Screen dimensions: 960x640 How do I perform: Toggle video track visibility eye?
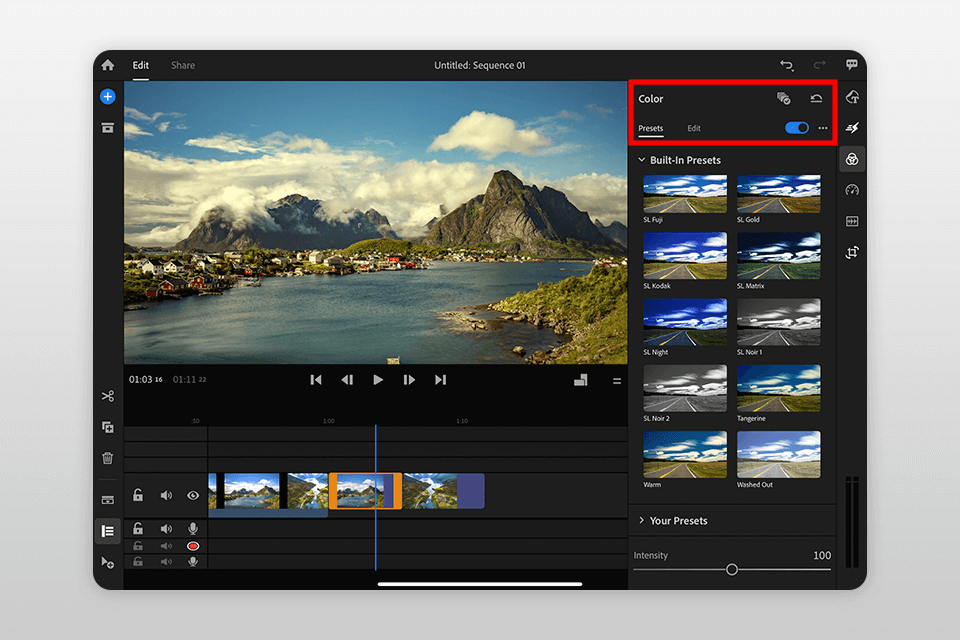[193, 495]
